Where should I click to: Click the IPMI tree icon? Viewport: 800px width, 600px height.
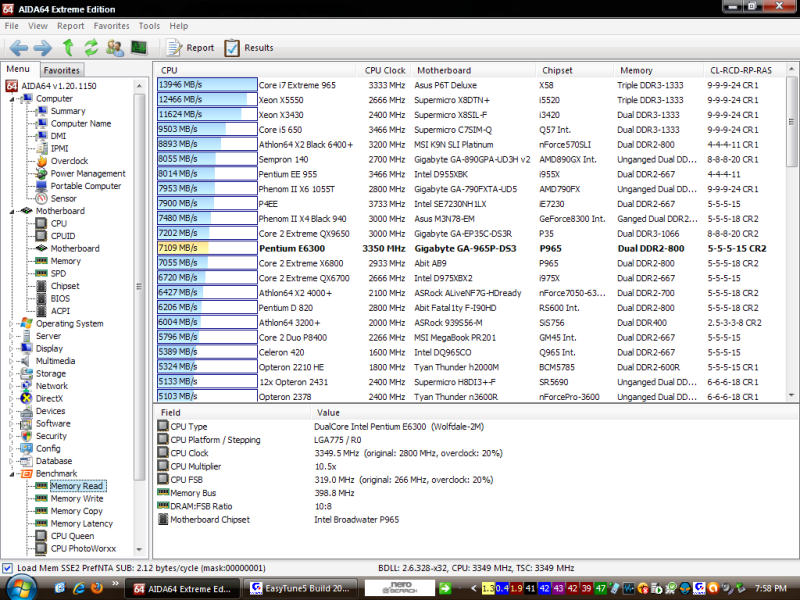point(42,148)
